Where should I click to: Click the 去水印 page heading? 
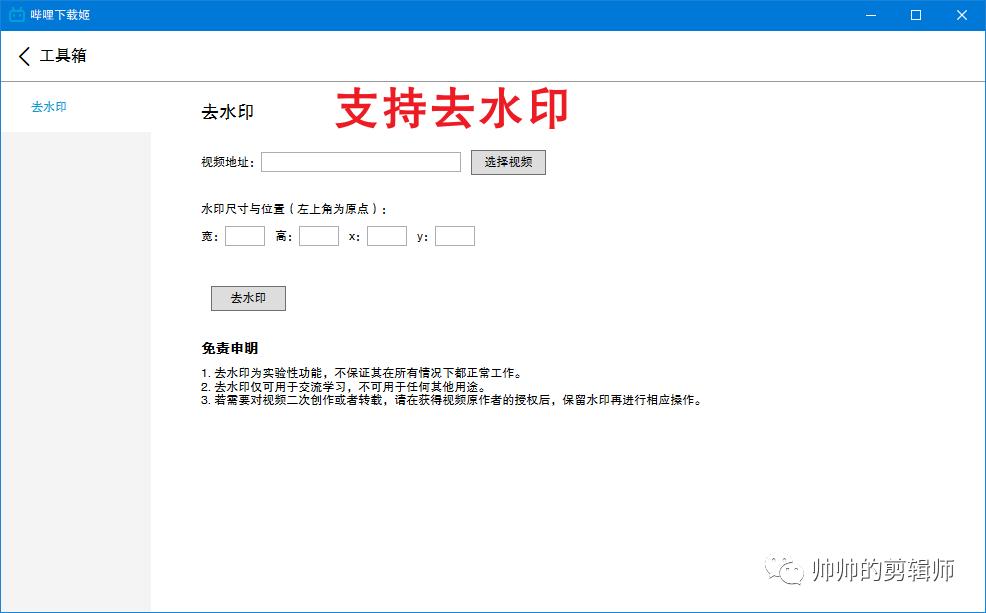click(x=227, y=112)
